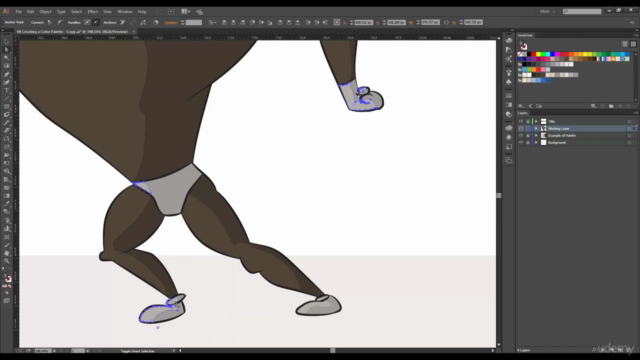Select the Hand tool
Viewport: 640px width, 360px height.
(7, 253)
